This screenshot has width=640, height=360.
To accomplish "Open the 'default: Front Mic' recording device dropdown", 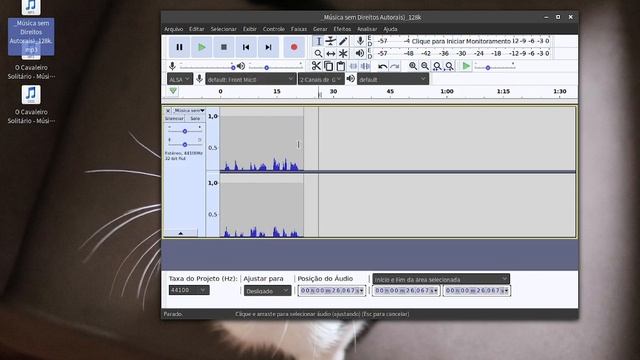I will coord(251,79).
